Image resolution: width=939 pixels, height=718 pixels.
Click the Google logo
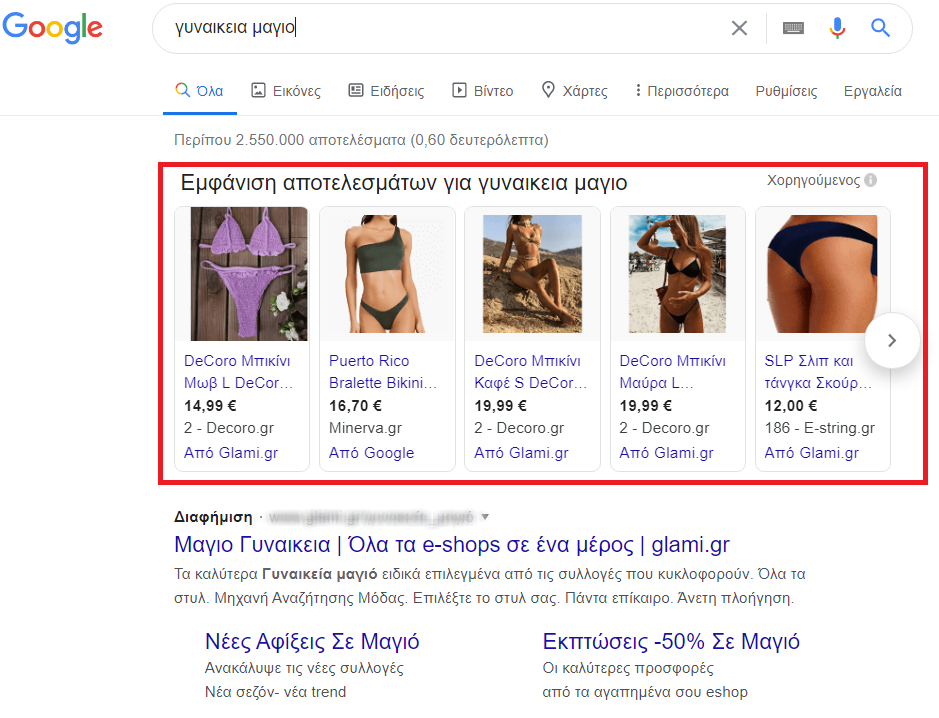[53, 28]
